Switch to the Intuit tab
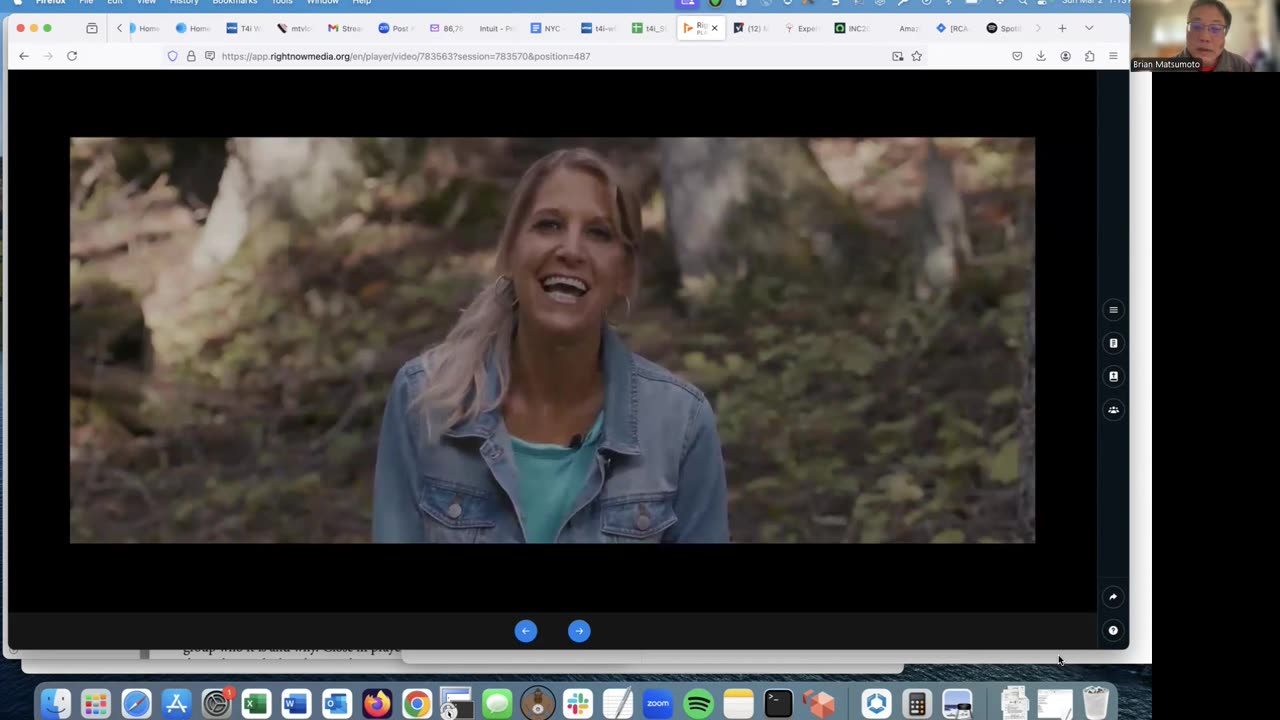Image resolution: width=1280 pixels, height=720 pixels. pyautogui.click(x=496, y=28)
